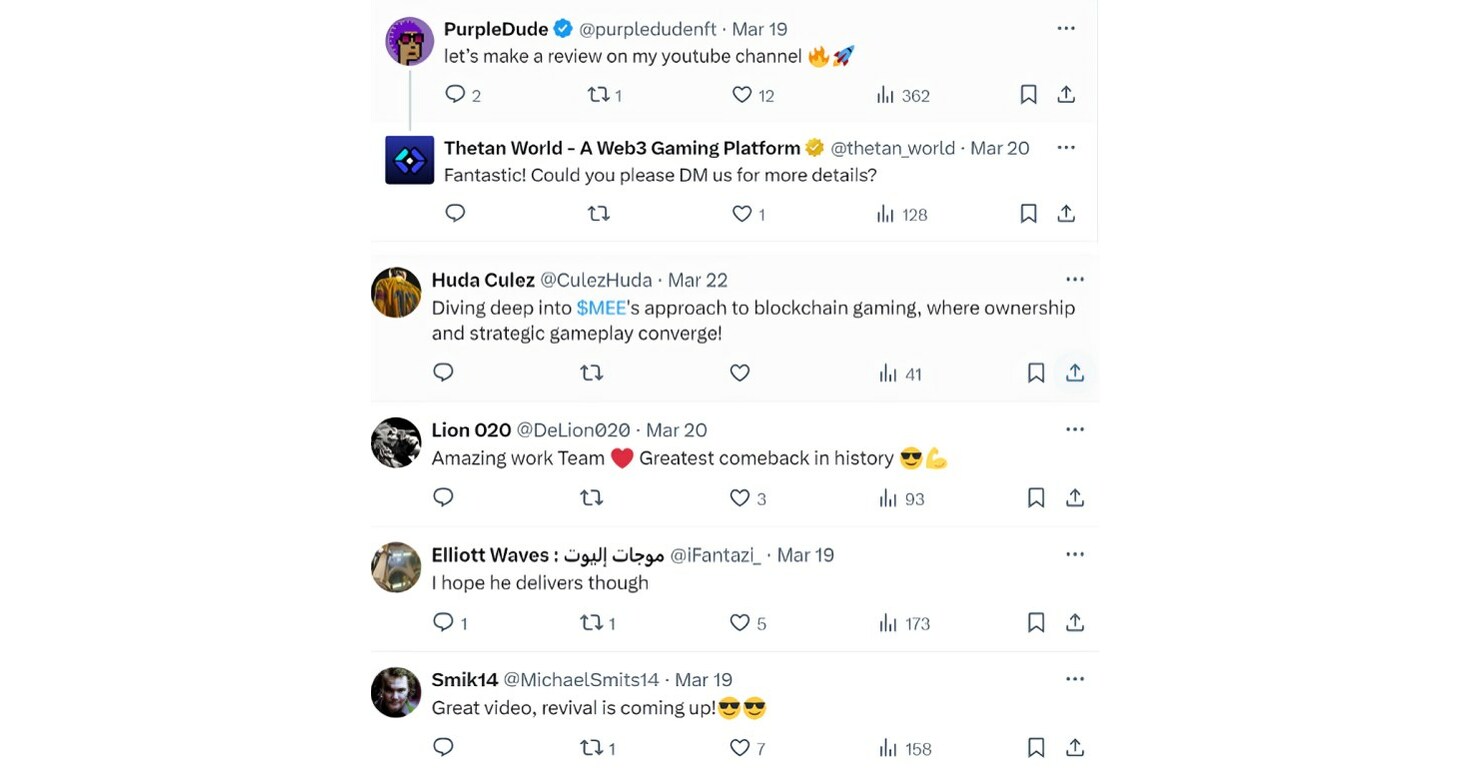Open @thetan_world profile handle
The height and width of the screenshot is (769, 1471).
pyautogui.click(x=893, y=148)
